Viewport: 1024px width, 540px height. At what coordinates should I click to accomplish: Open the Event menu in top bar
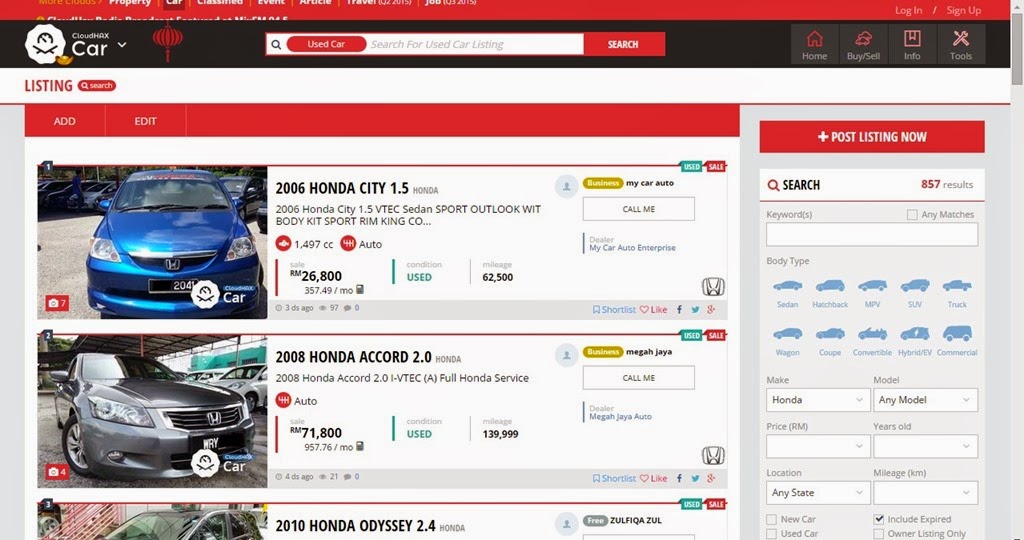click(x=271, y=3)
